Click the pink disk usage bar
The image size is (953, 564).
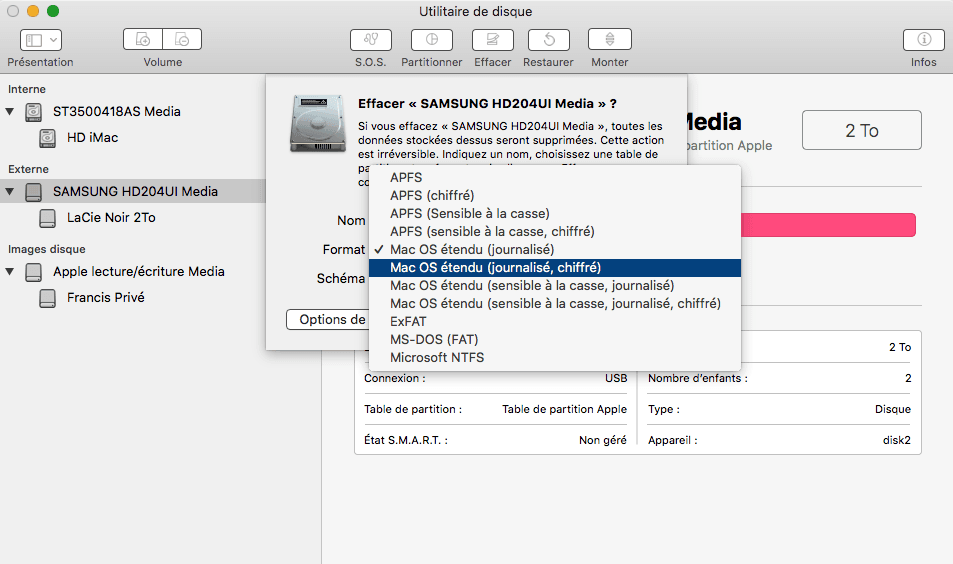point(828,225)
